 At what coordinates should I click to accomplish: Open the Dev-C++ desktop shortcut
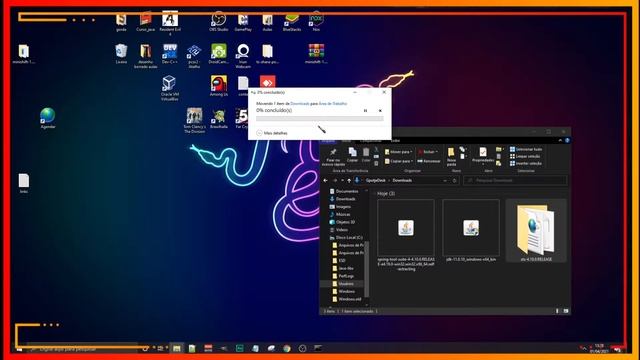point(169,53)
